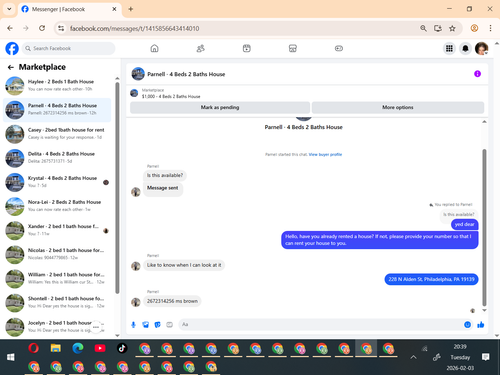
Task: Click the 'Is this available?' message bubble
Action: click(x=165, y=175)
